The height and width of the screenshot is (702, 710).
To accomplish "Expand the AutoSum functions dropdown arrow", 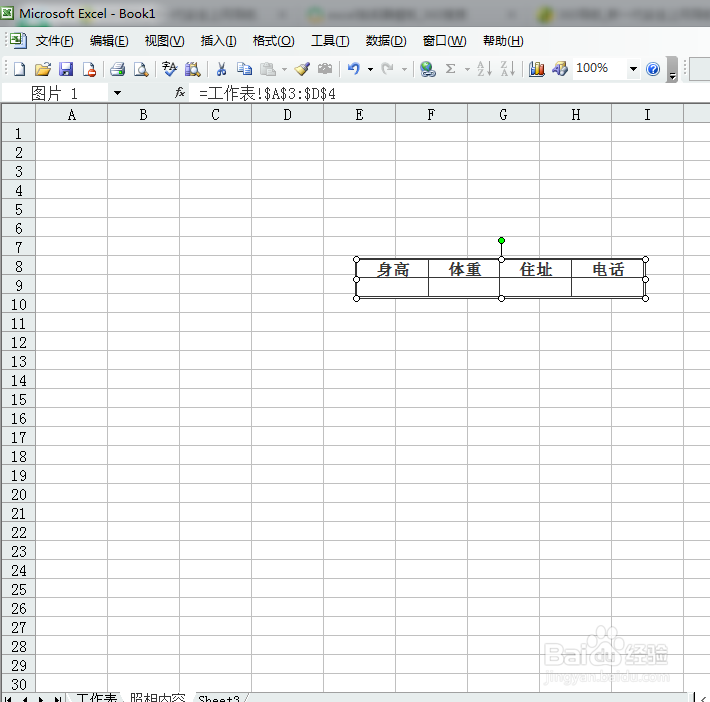I will 467,70.
